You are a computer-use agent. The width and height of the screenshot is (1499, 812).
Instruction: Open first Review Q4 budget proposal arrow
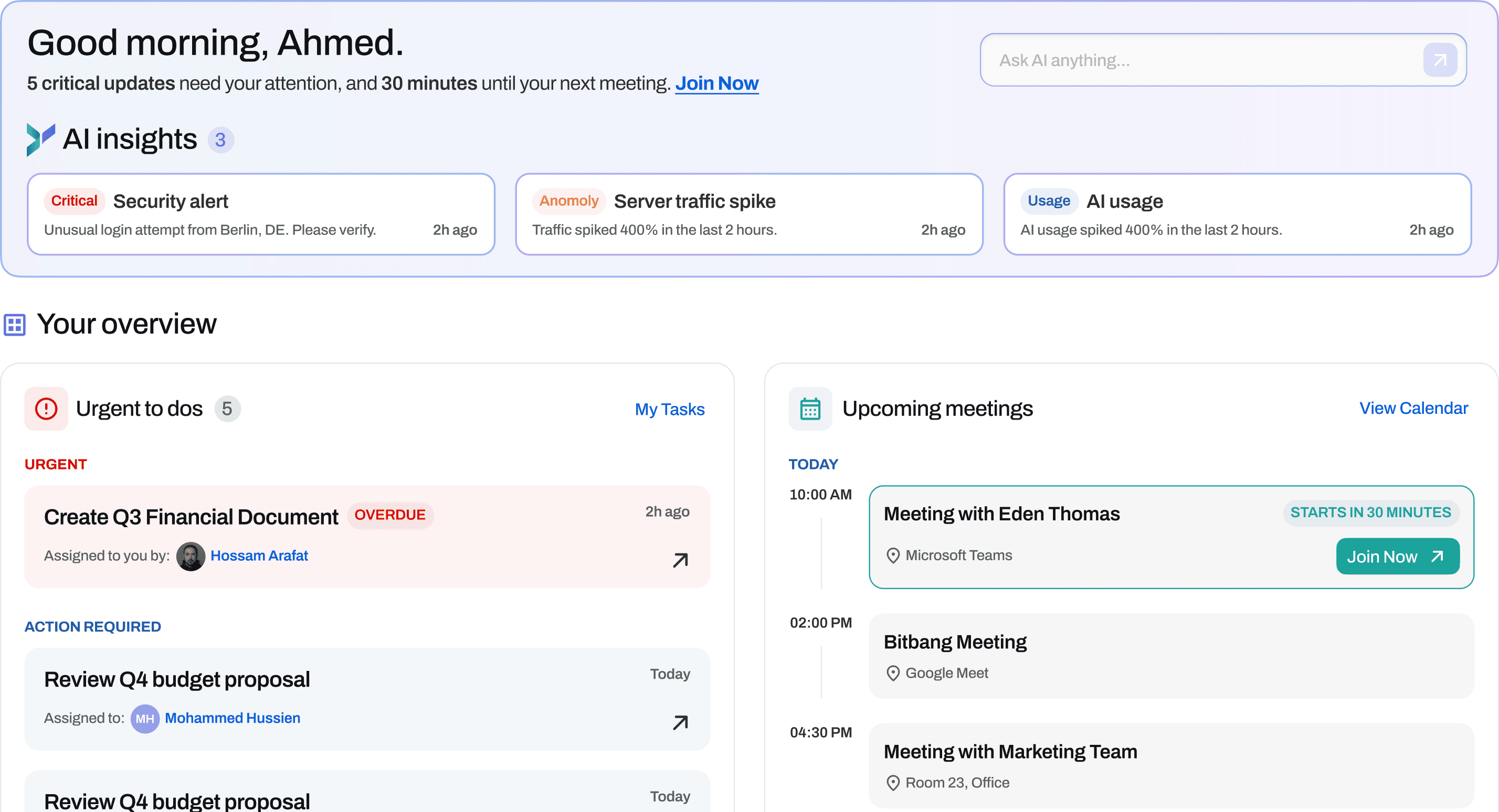[x=680, y=722]
